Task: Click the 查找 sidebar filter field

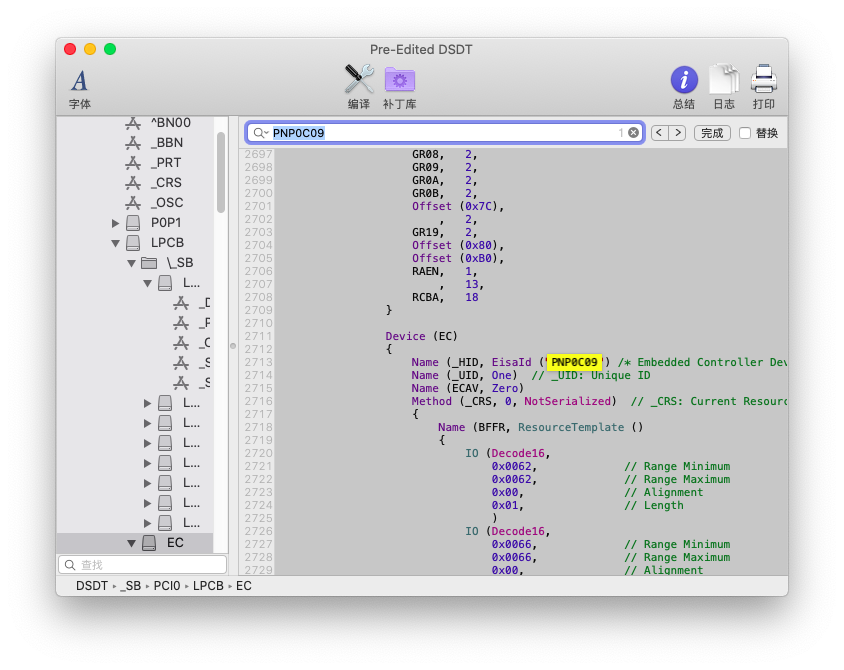Action: pyautogui.click(x=140, y=565)
